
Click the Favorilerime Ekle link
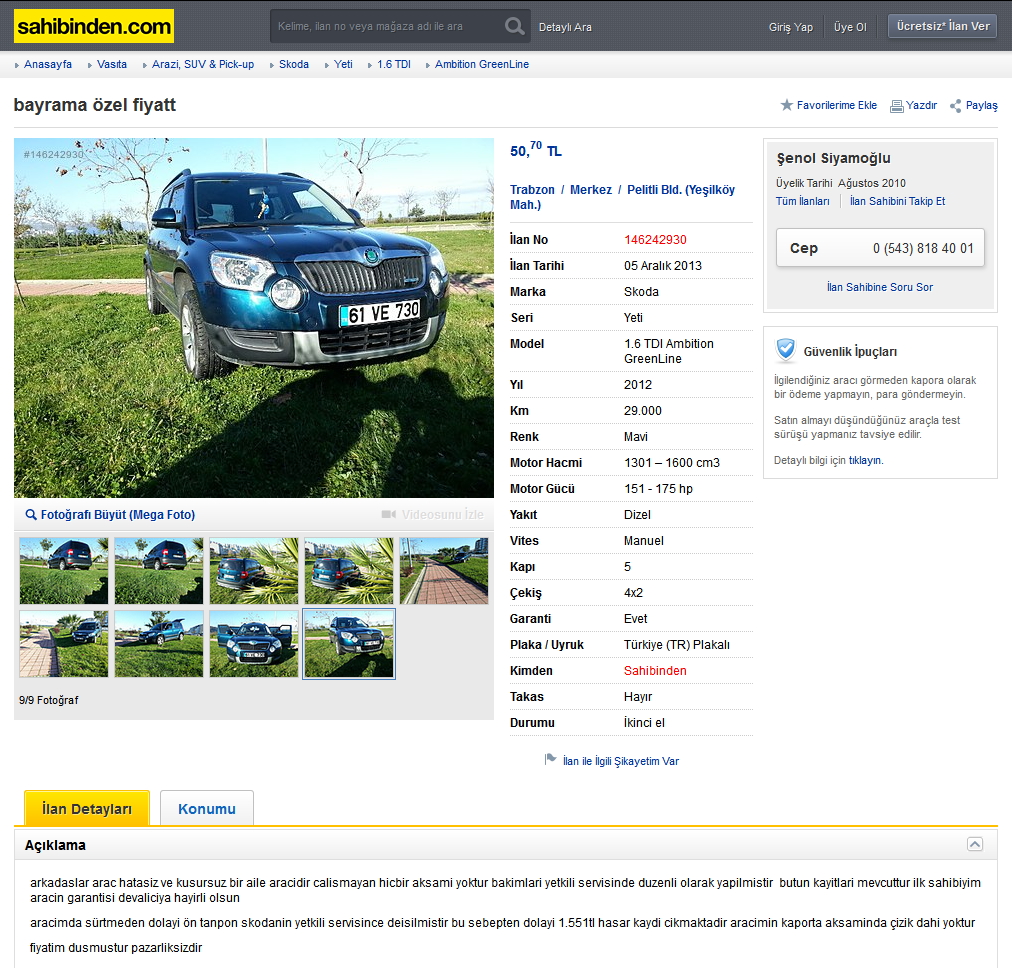836,105
